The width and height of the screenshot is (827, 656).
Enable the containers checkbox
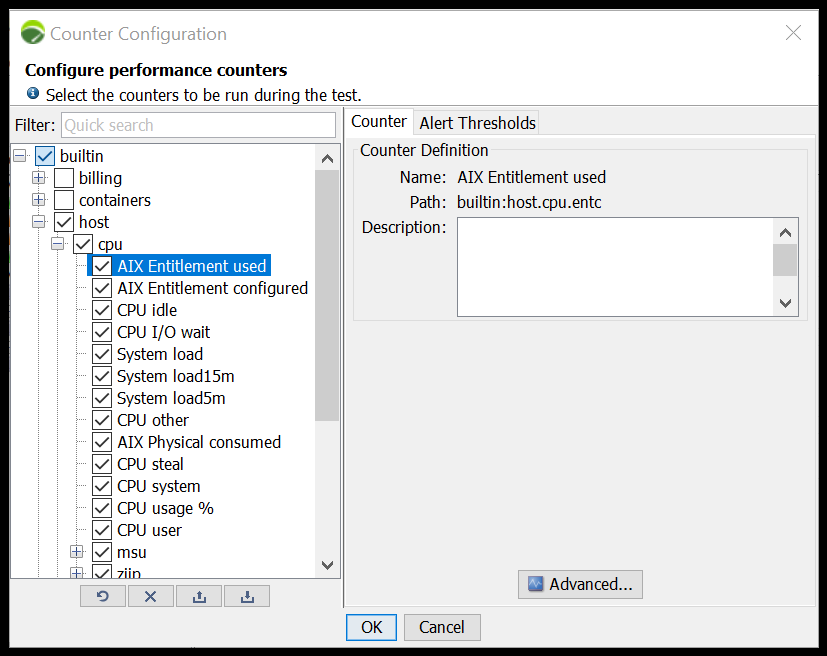[x=64, y=200]
